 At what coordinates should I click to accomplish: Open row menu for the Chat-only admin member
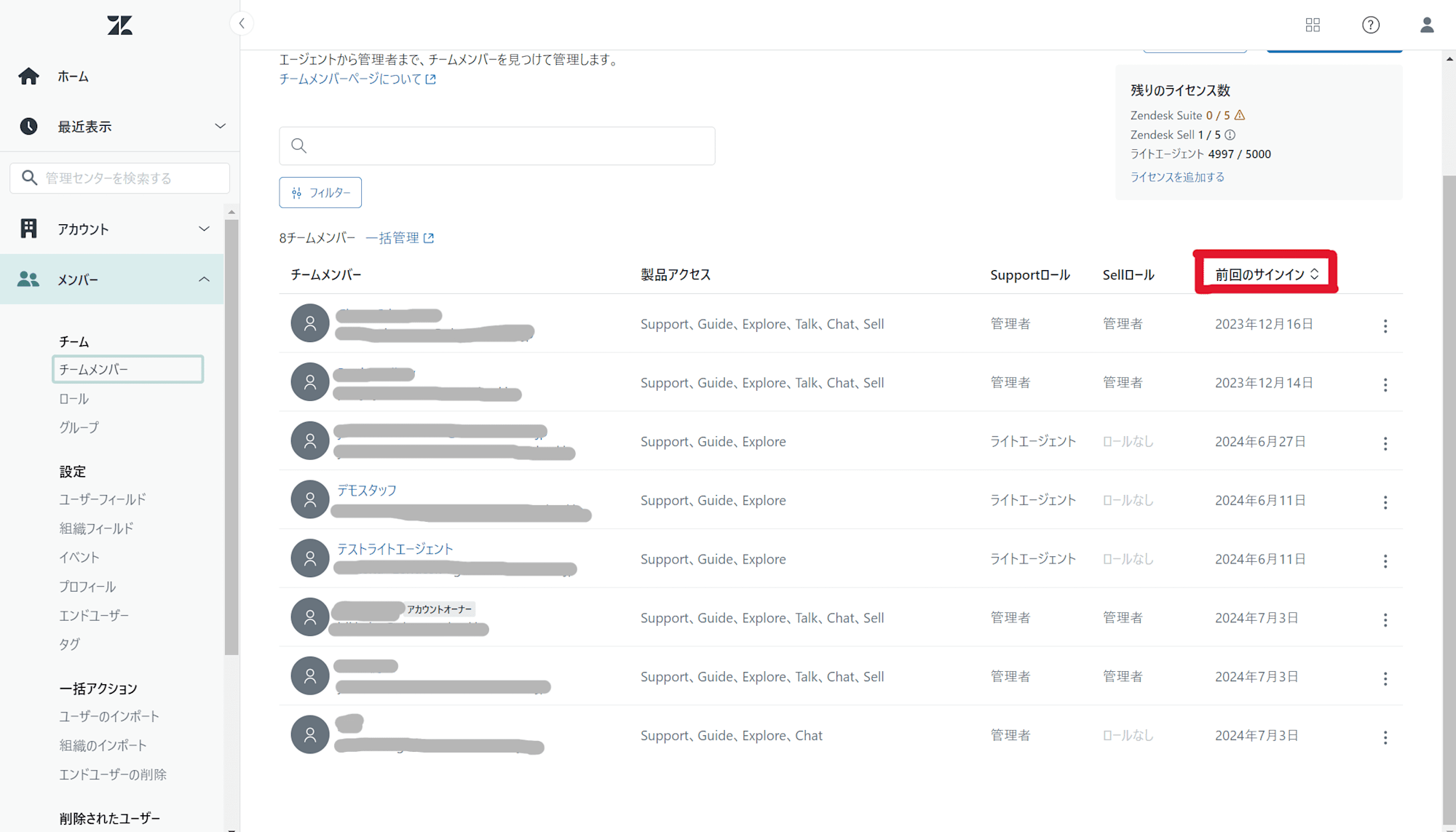pyautogui.click(x=1385, y=738)
